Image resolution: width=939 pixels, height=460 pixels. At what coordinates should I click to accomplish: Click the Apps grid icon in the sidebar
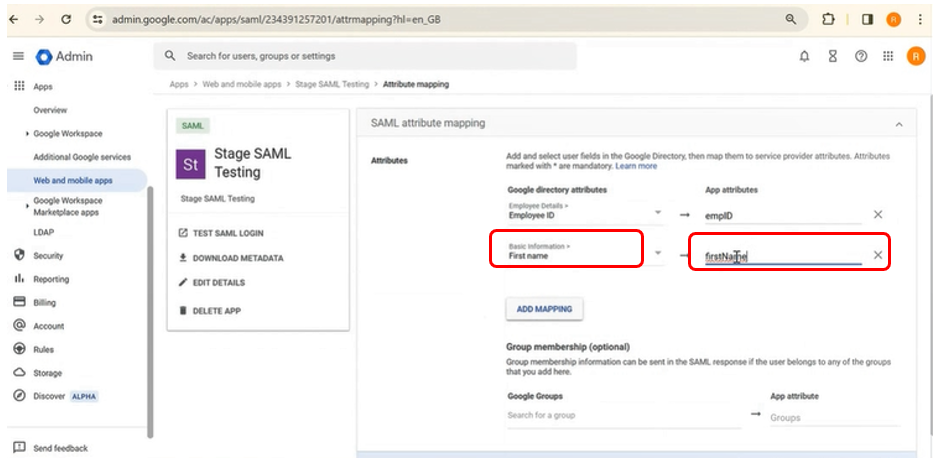19,86
